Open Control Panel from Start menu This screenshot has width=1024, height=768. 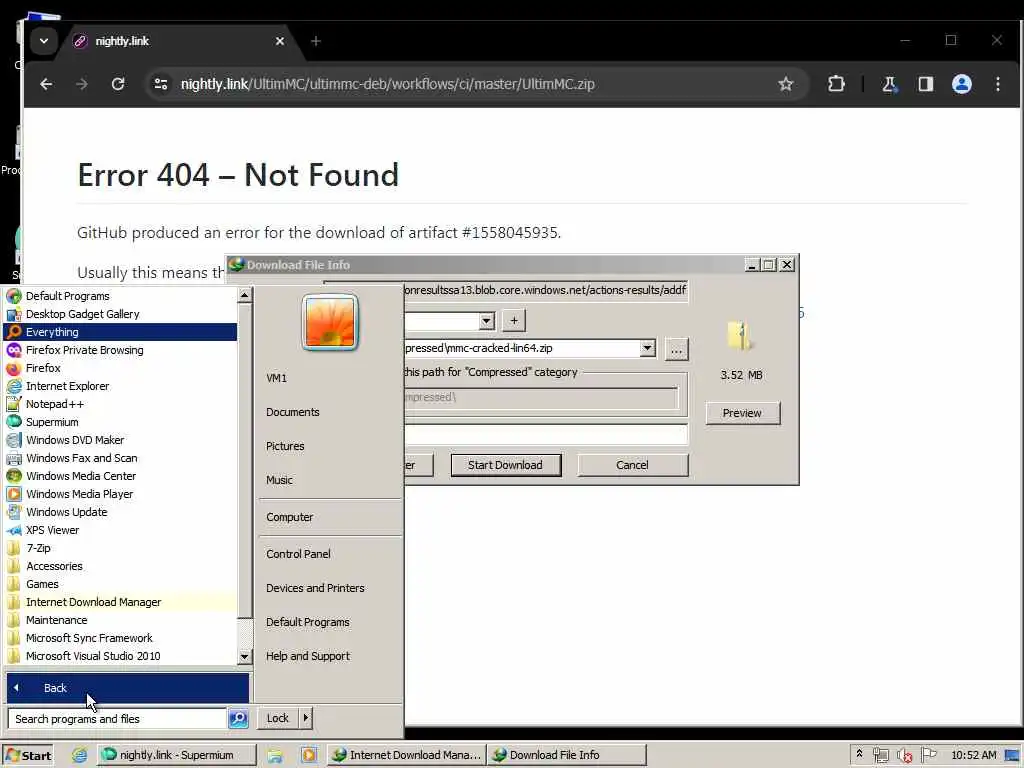298,554
